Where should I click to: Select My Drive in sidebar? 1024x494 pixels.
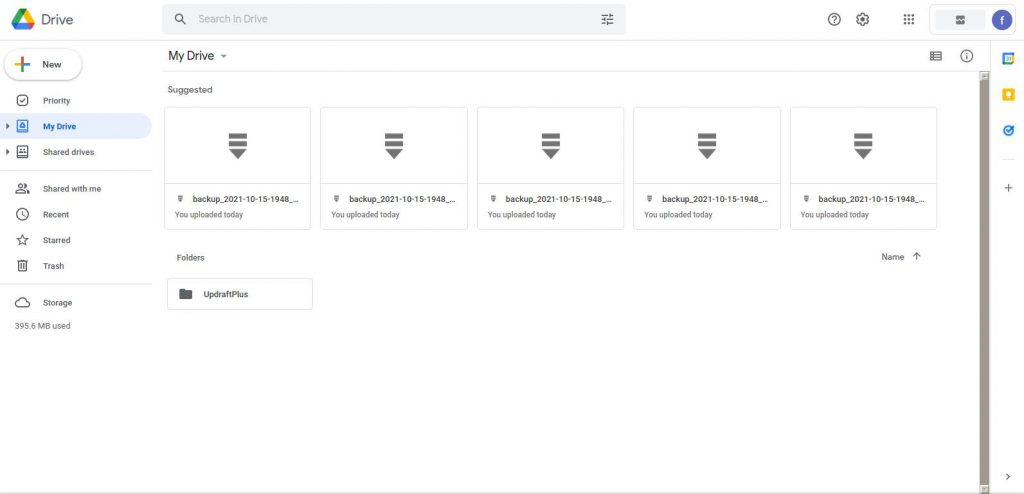[76, 126]
